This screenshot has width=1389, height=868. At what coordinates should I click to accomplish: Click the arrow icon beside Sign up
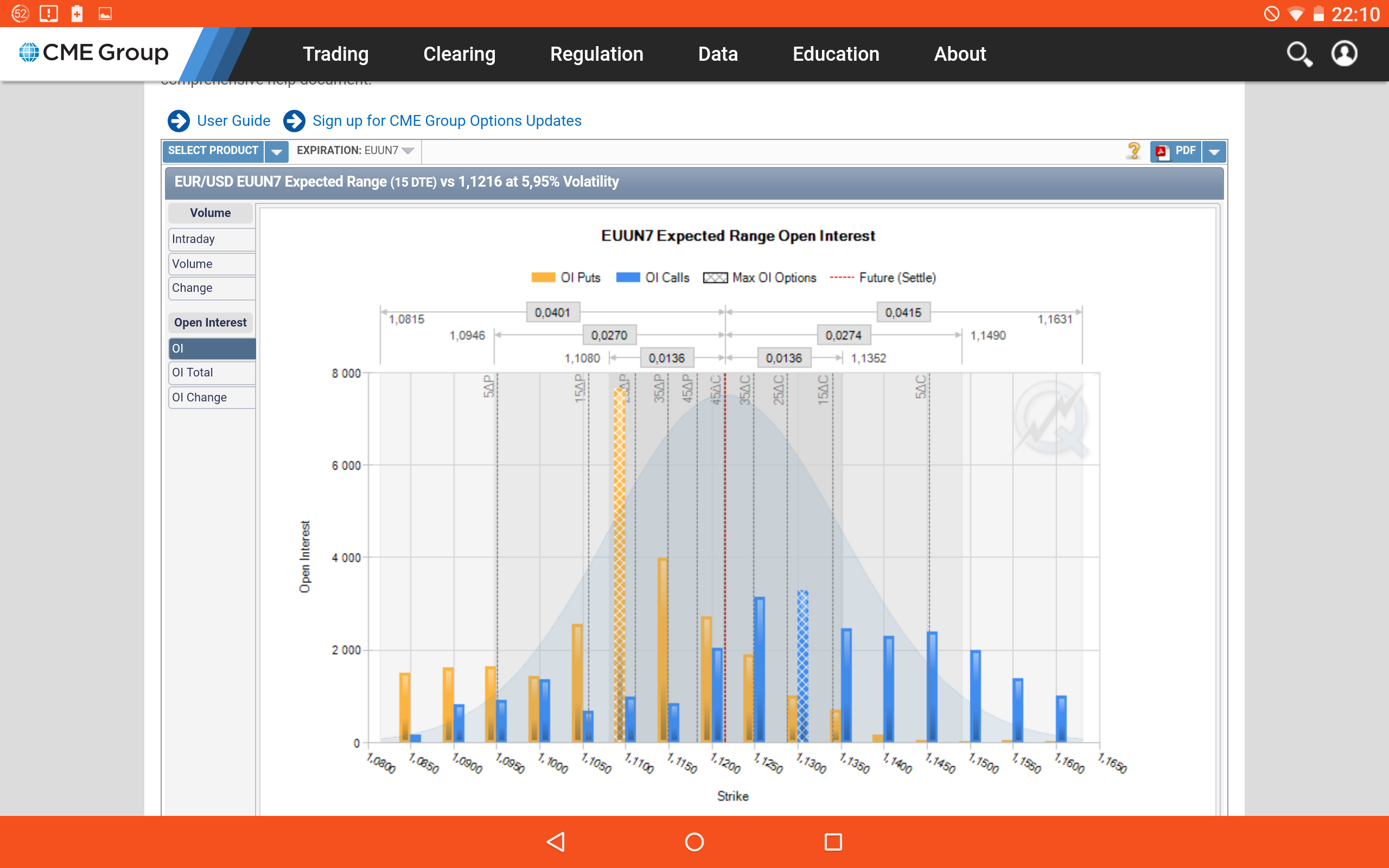(295, 120)
